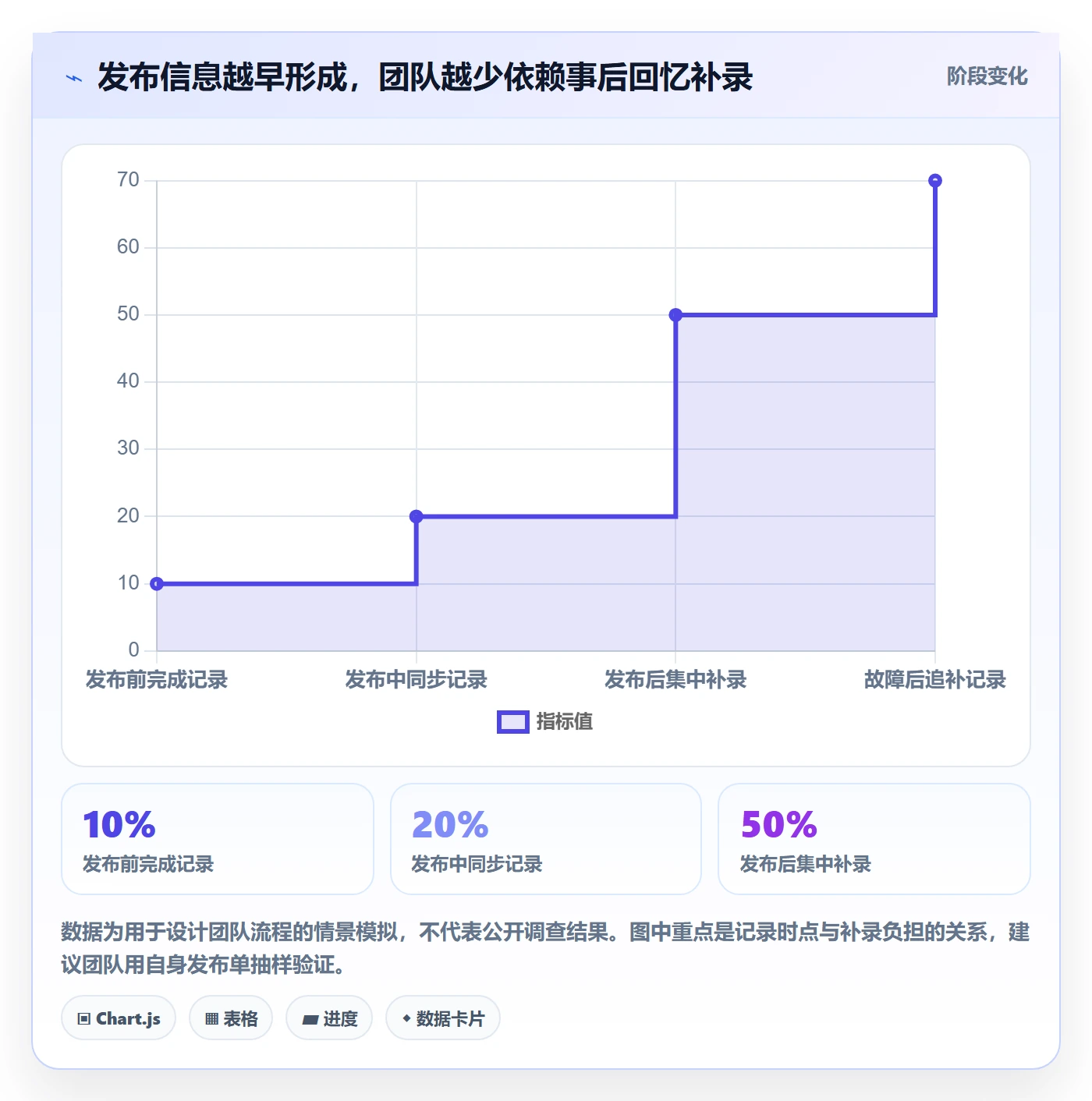This screenshot has height=1101, width=1092.
Task: Toggle the 指标值 legend color swatch
Action: 513,722
